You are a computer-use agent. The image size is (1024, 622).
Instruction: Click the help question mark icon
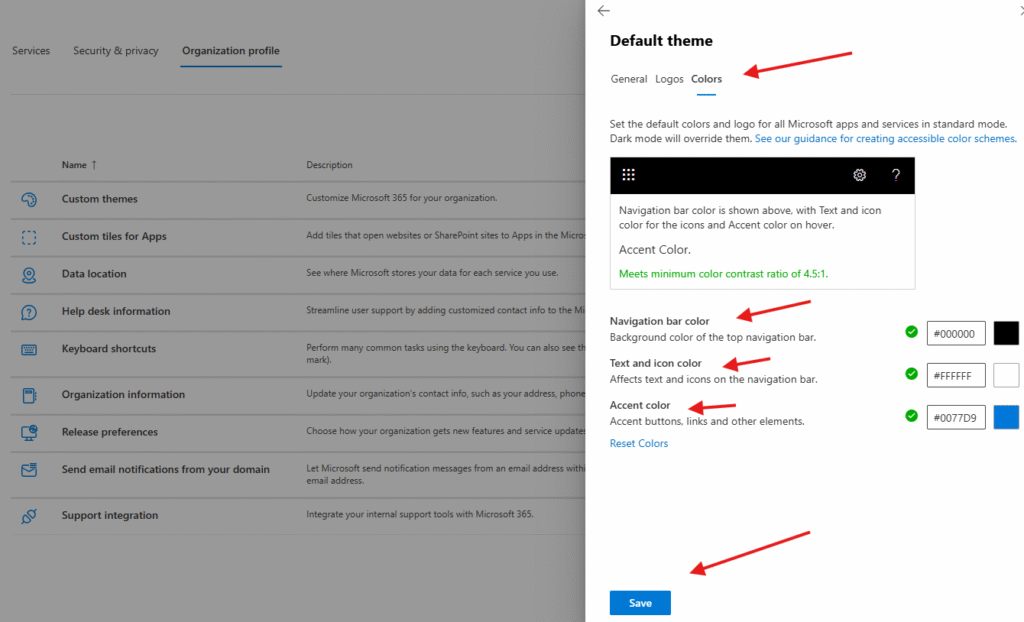click(895, 175)
